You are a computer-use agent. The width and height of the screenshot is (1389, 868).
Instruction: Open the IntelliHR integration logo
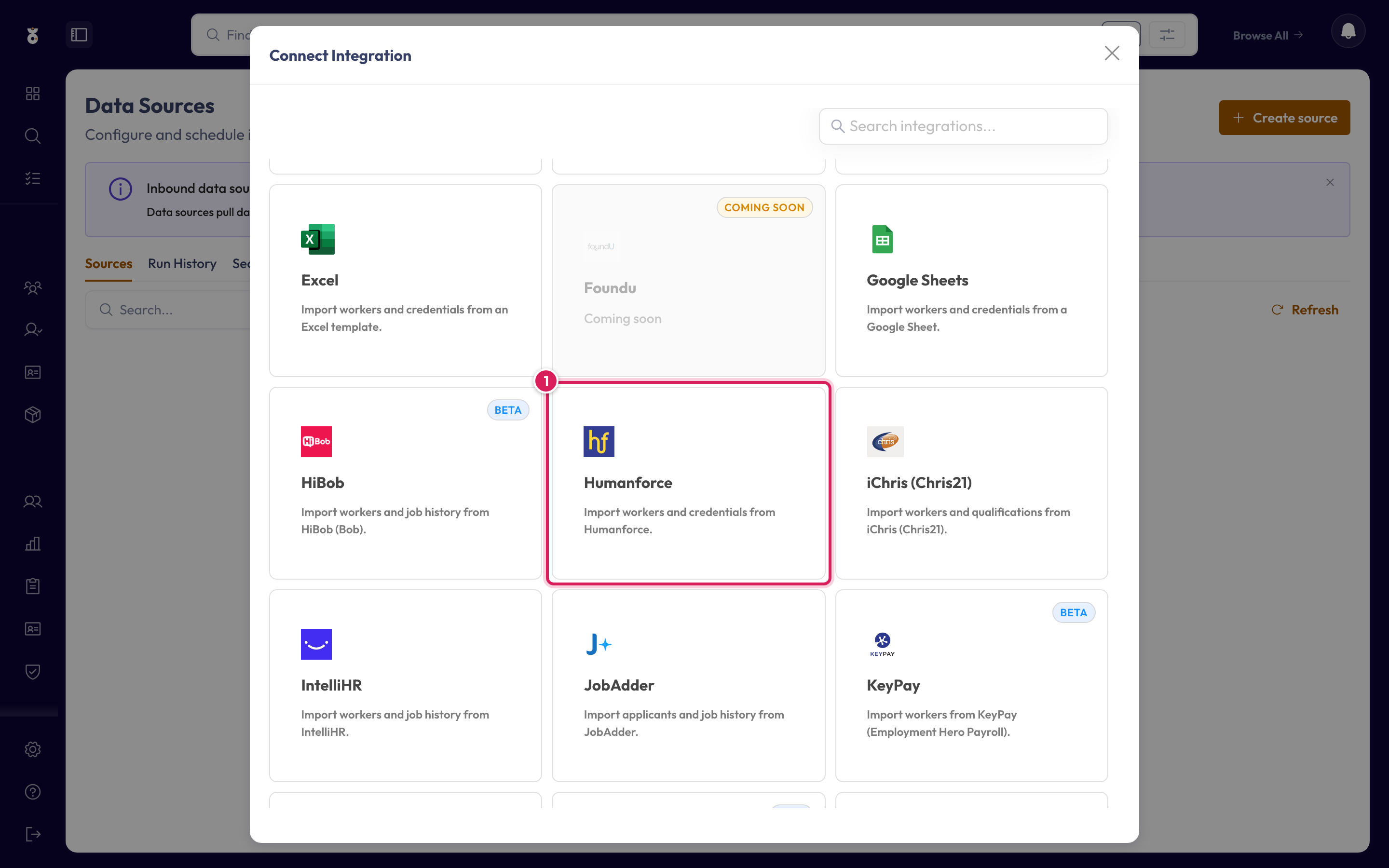pos(316,644)
